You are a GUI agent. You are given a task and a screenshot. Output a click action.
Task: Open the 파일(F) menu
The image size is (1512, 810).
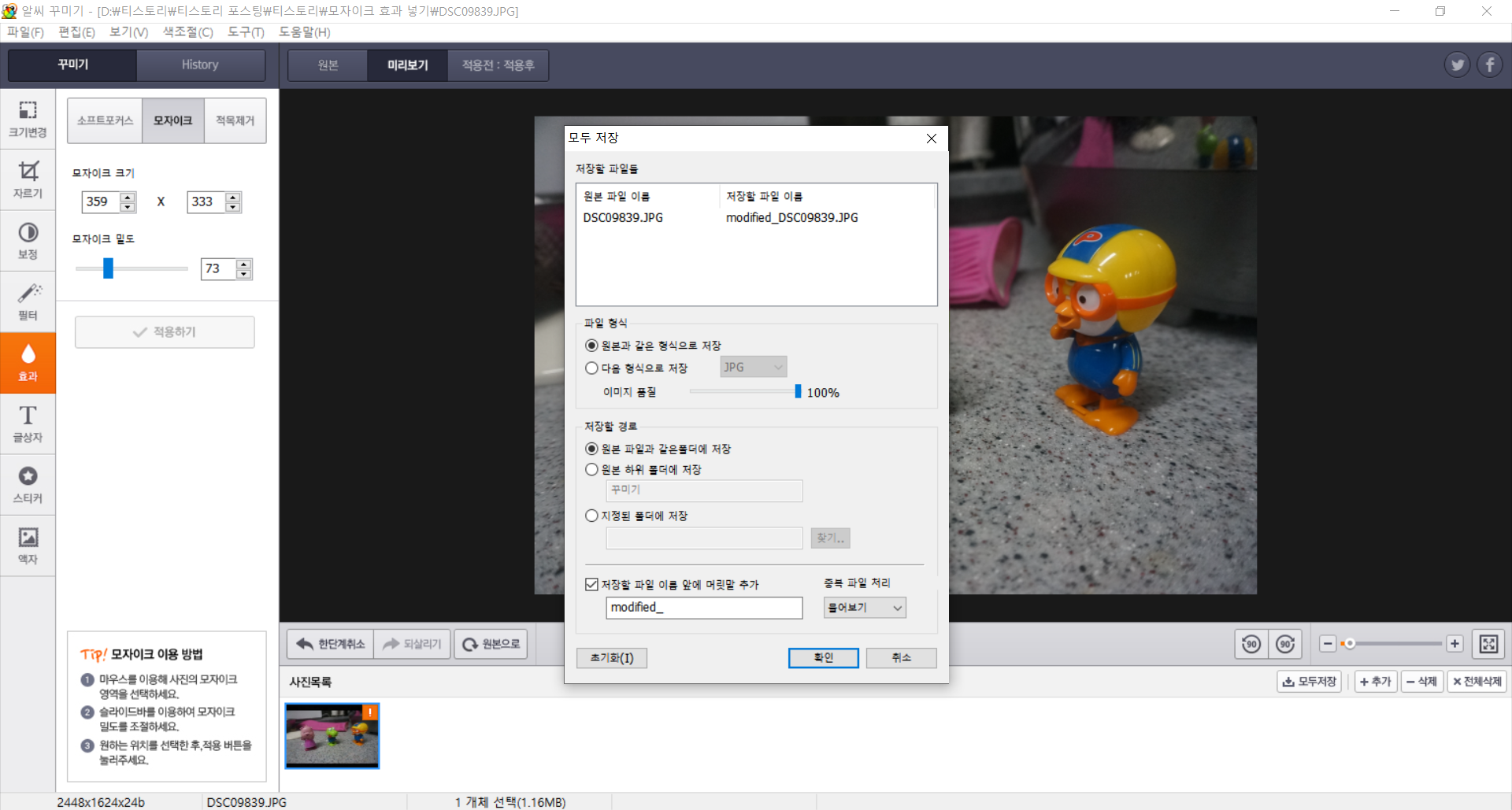point(25,32)
